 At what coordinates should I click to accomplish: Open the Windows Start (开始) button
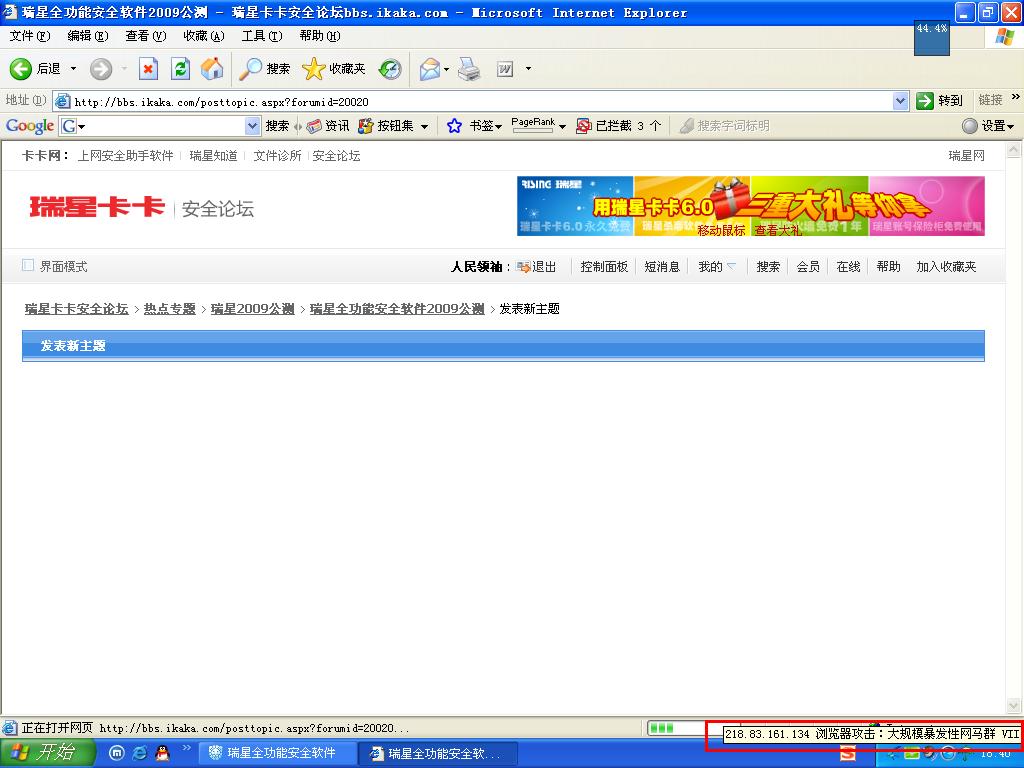[x=48, y=752]
